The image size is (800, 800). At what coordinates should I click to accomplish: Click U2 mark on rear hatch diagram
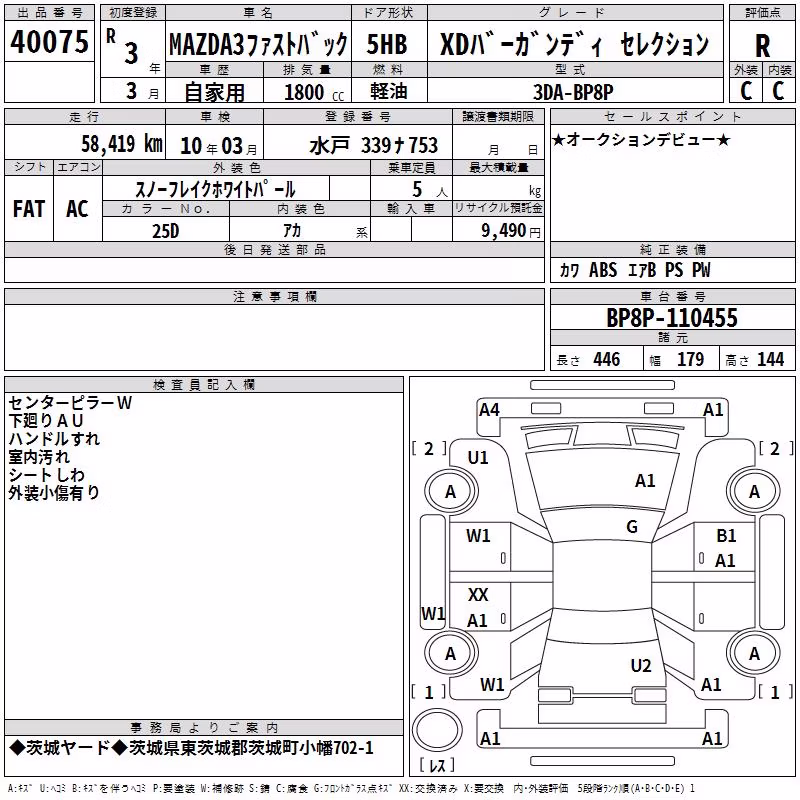coord(641,666)
